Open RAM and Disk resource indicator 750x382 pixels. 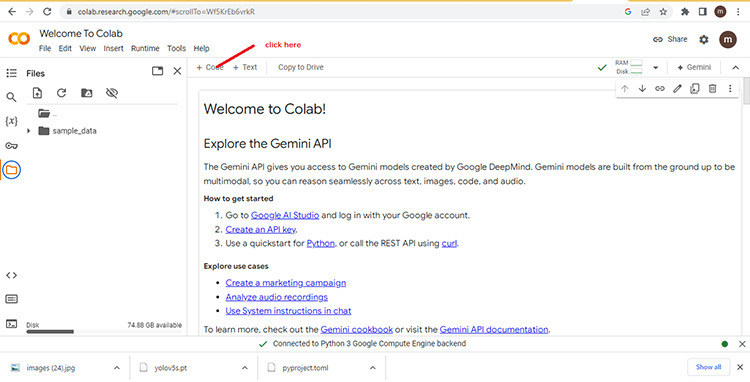tap(629, 67)
